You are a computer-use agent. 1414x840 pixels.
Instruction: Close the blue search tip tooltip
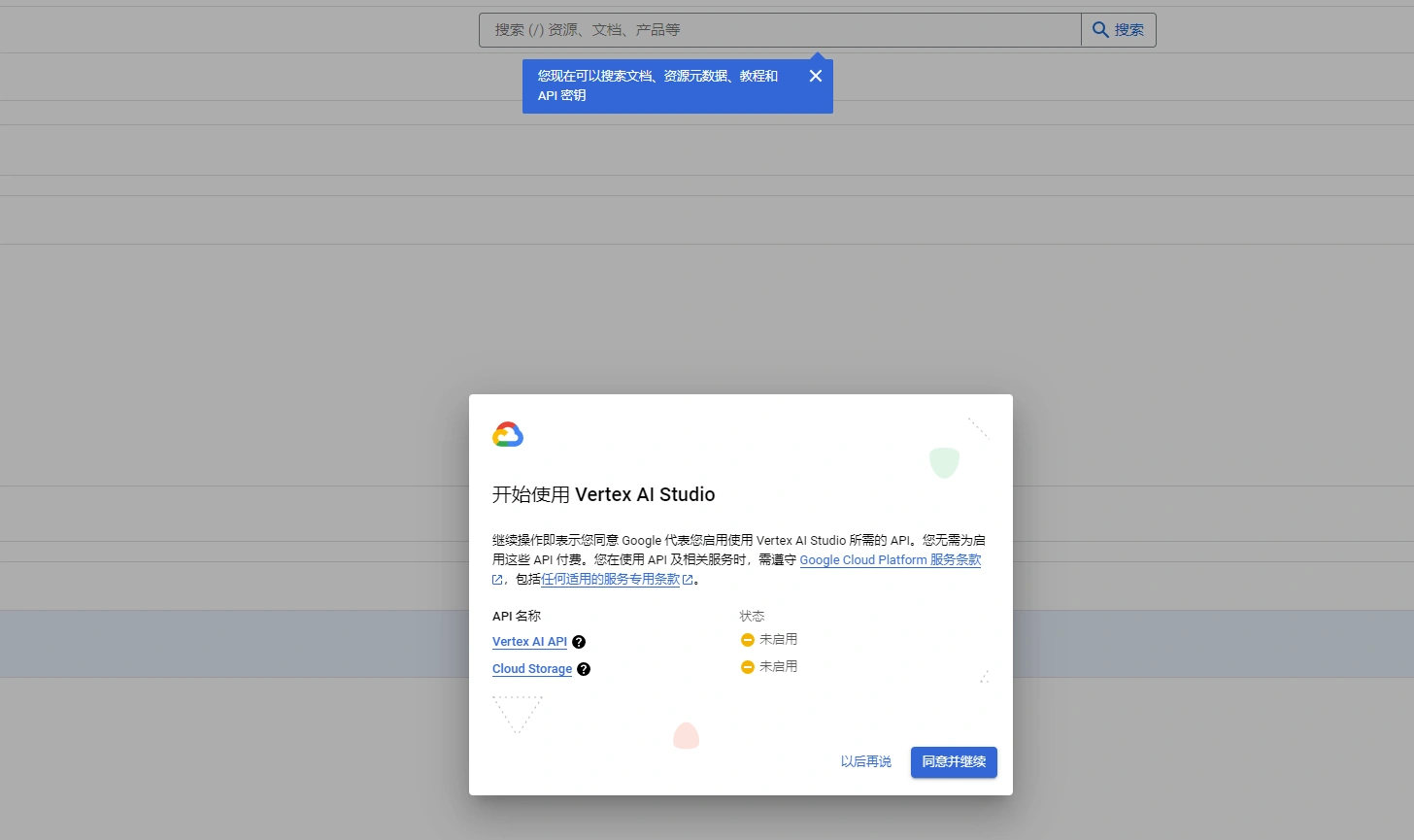pos(816,76)
